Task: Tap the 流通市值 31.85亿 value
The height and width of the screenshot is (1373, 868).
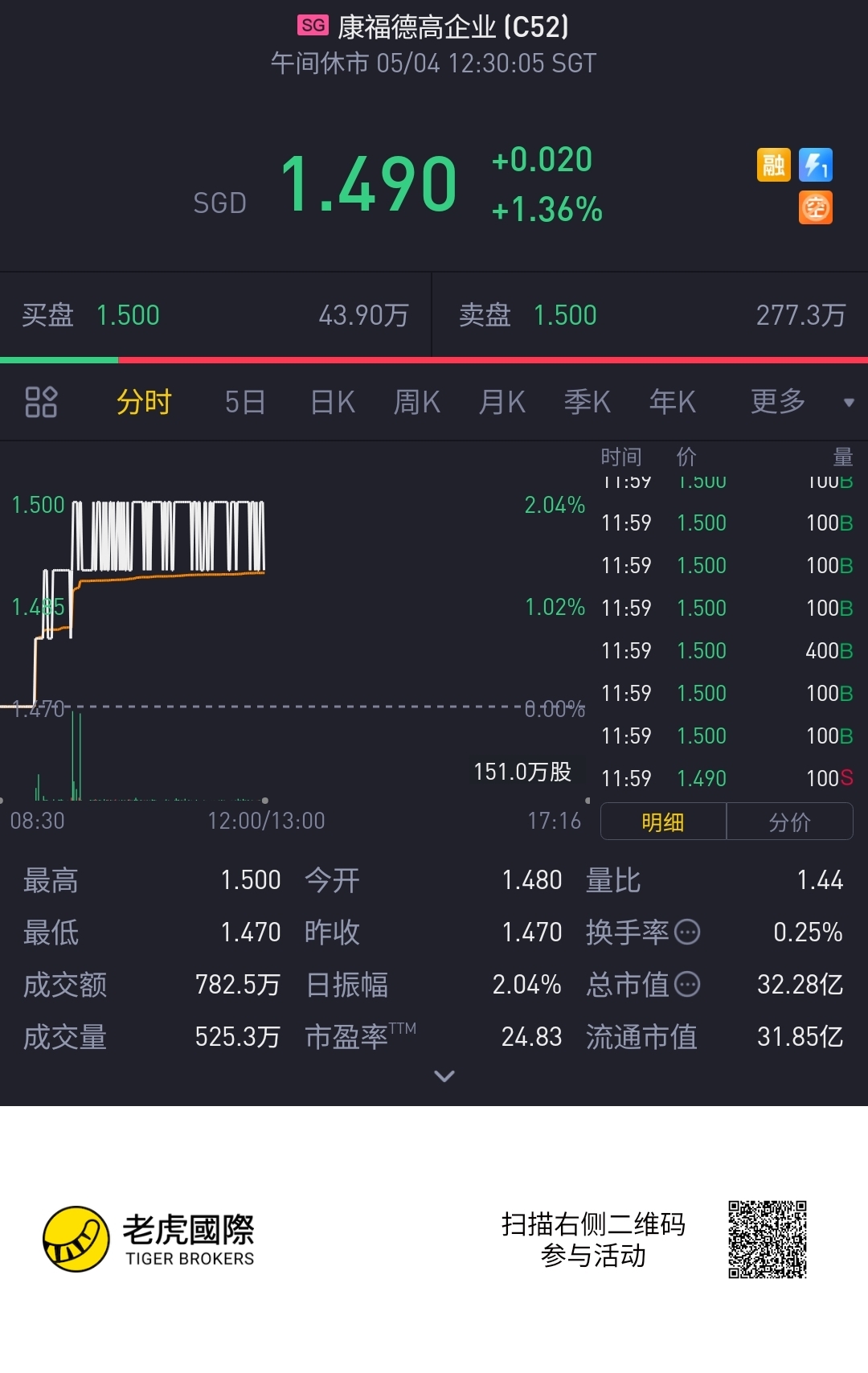Action: point(800,1036)
